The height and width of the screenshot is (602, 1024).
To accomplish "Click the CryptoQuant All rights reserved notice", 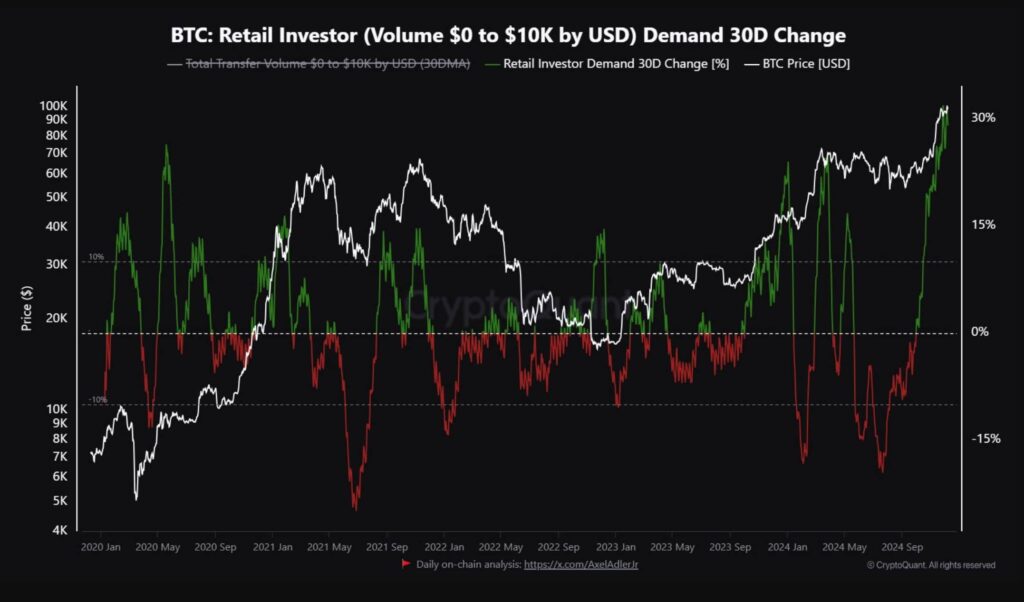I will [930, 565].
